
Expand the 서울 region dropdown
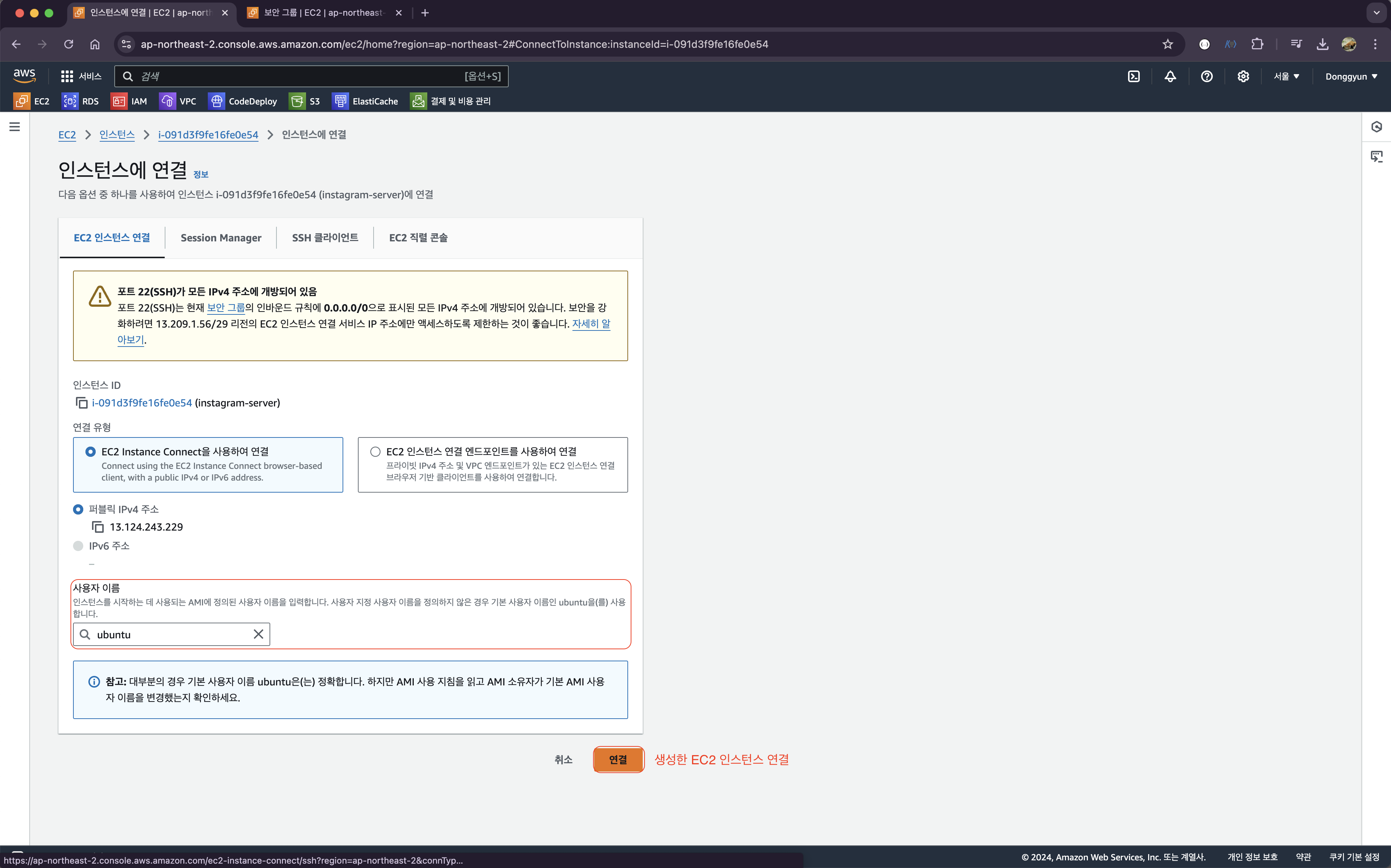coord(1286,76)
